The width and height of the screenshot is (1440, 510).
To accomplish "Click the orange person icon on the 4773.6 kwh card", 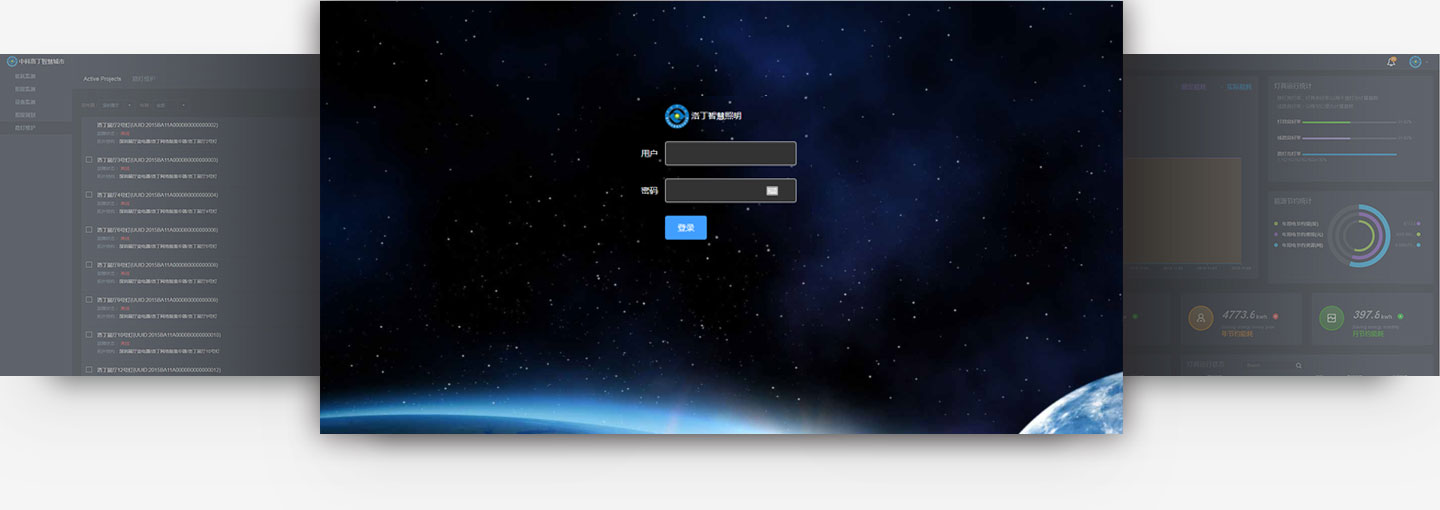I will point(1201,318).
